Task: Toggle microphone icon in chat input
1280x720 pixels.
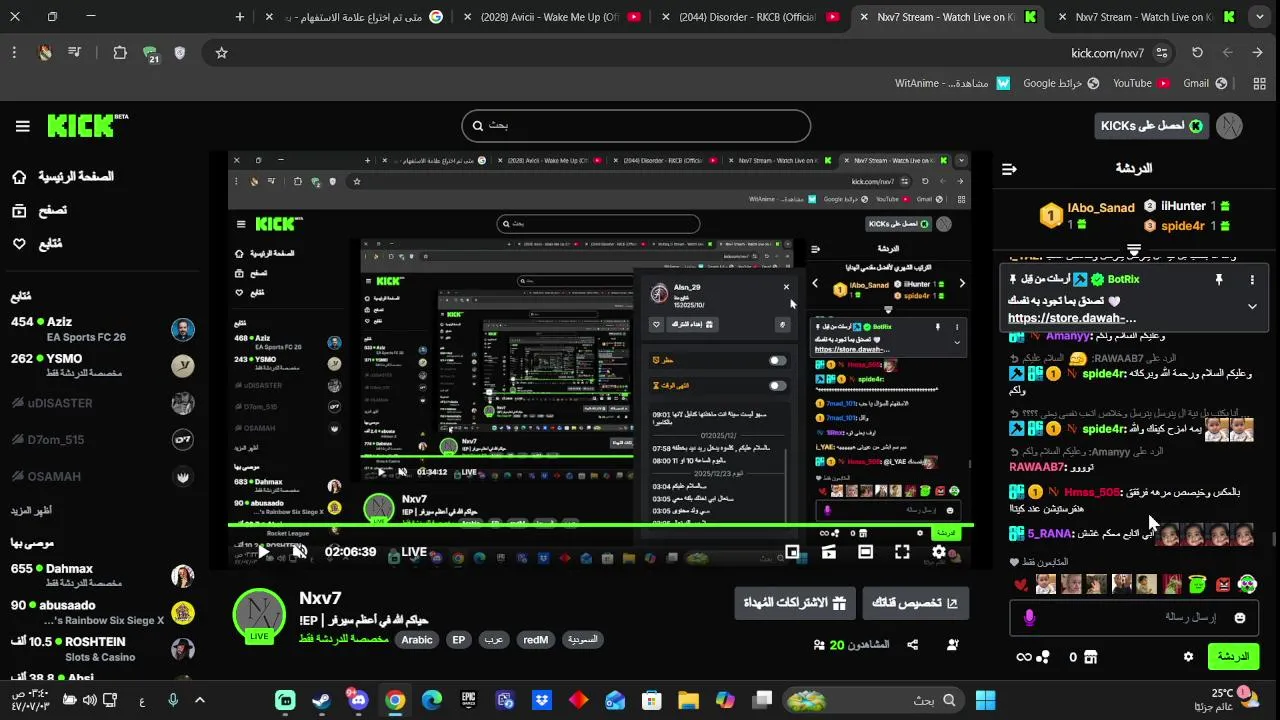Action: 1029,618
